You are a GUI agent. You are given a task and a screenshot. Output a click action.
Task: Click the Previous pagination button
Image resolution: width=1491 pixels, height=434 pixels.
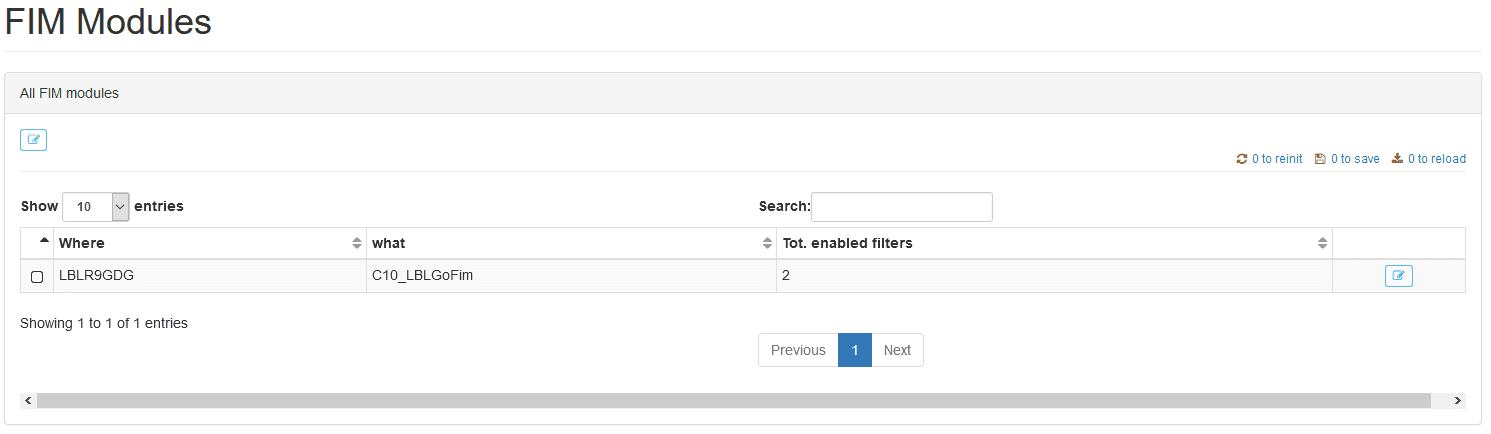pos(798,350)
